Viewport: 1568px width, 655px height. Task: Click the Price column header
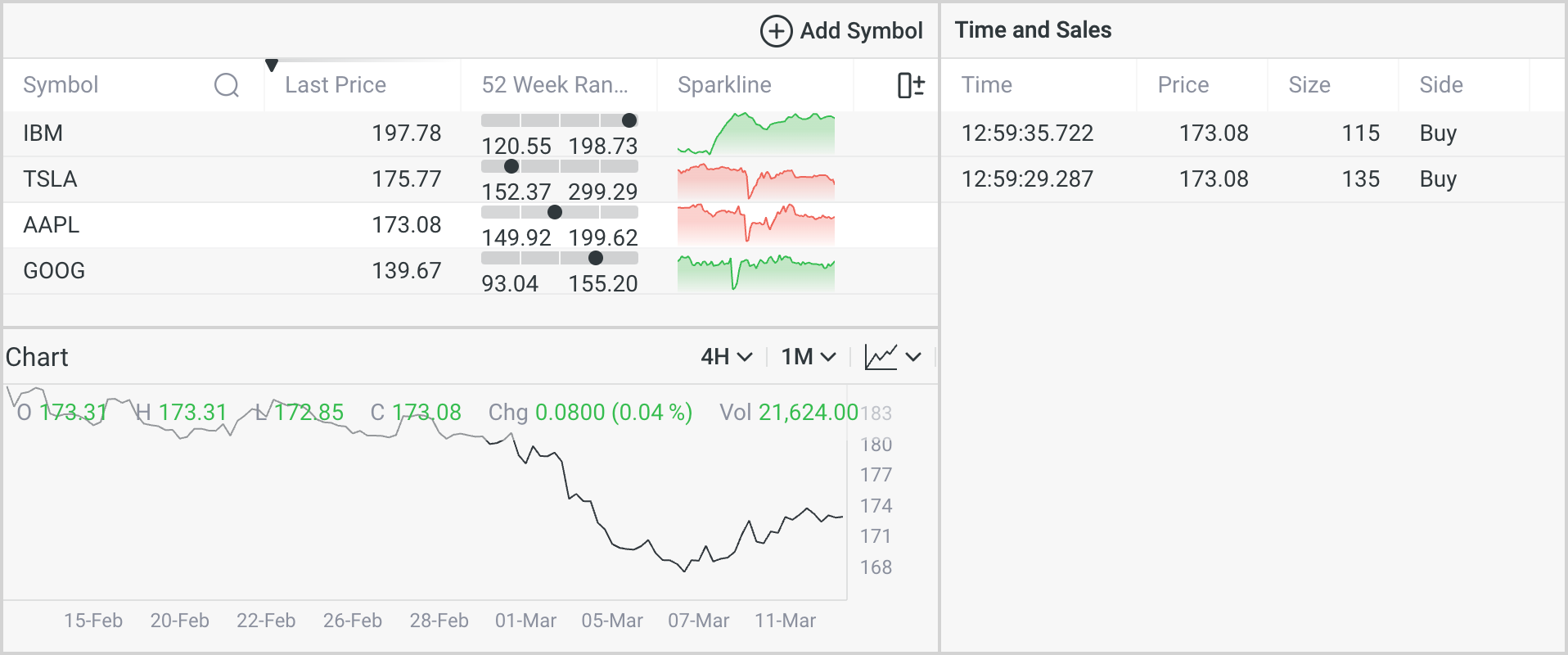click(x=1183, y=85)
